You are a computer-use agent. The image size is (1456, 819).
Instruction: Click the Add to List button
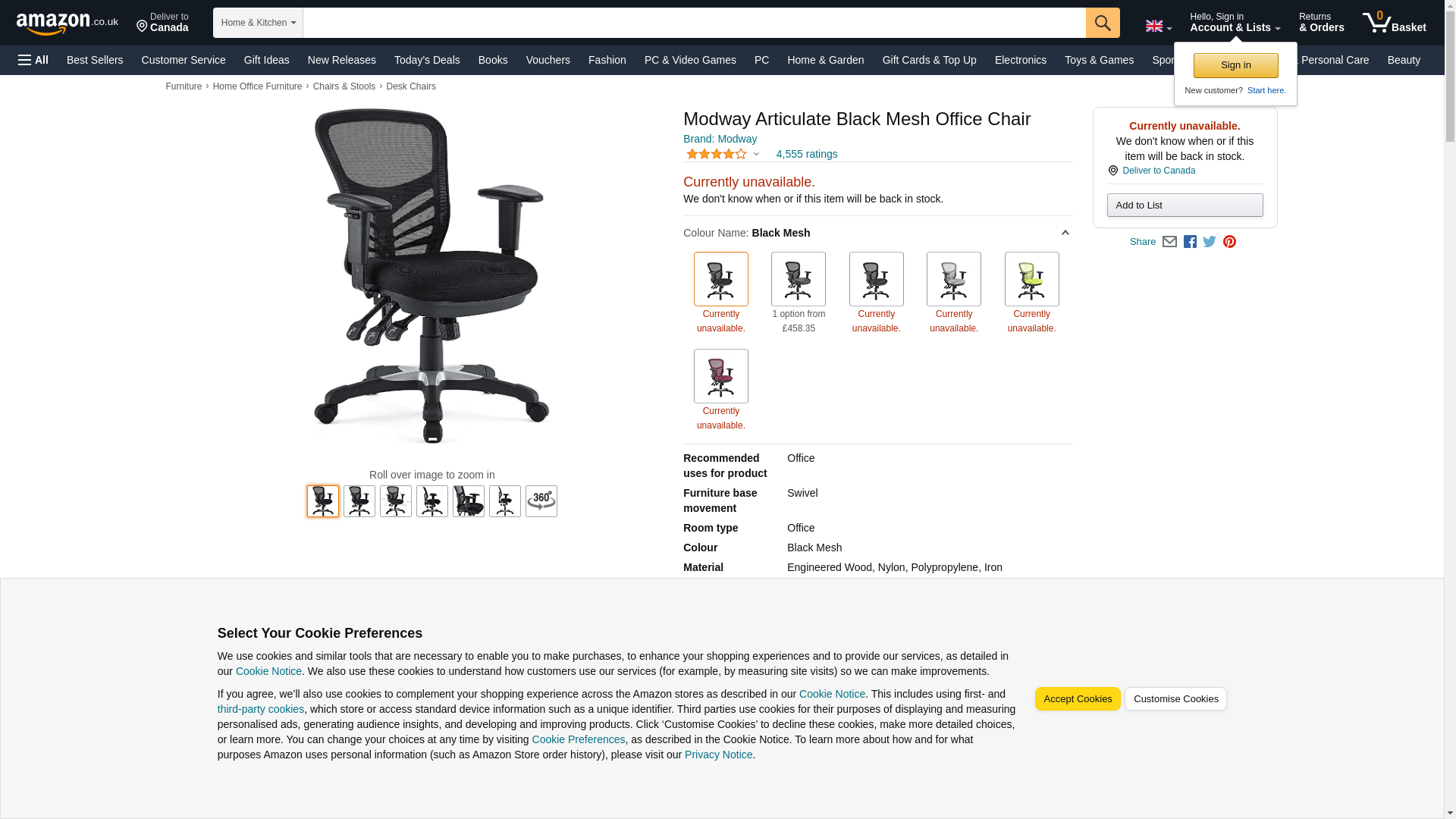(1185, 206)
